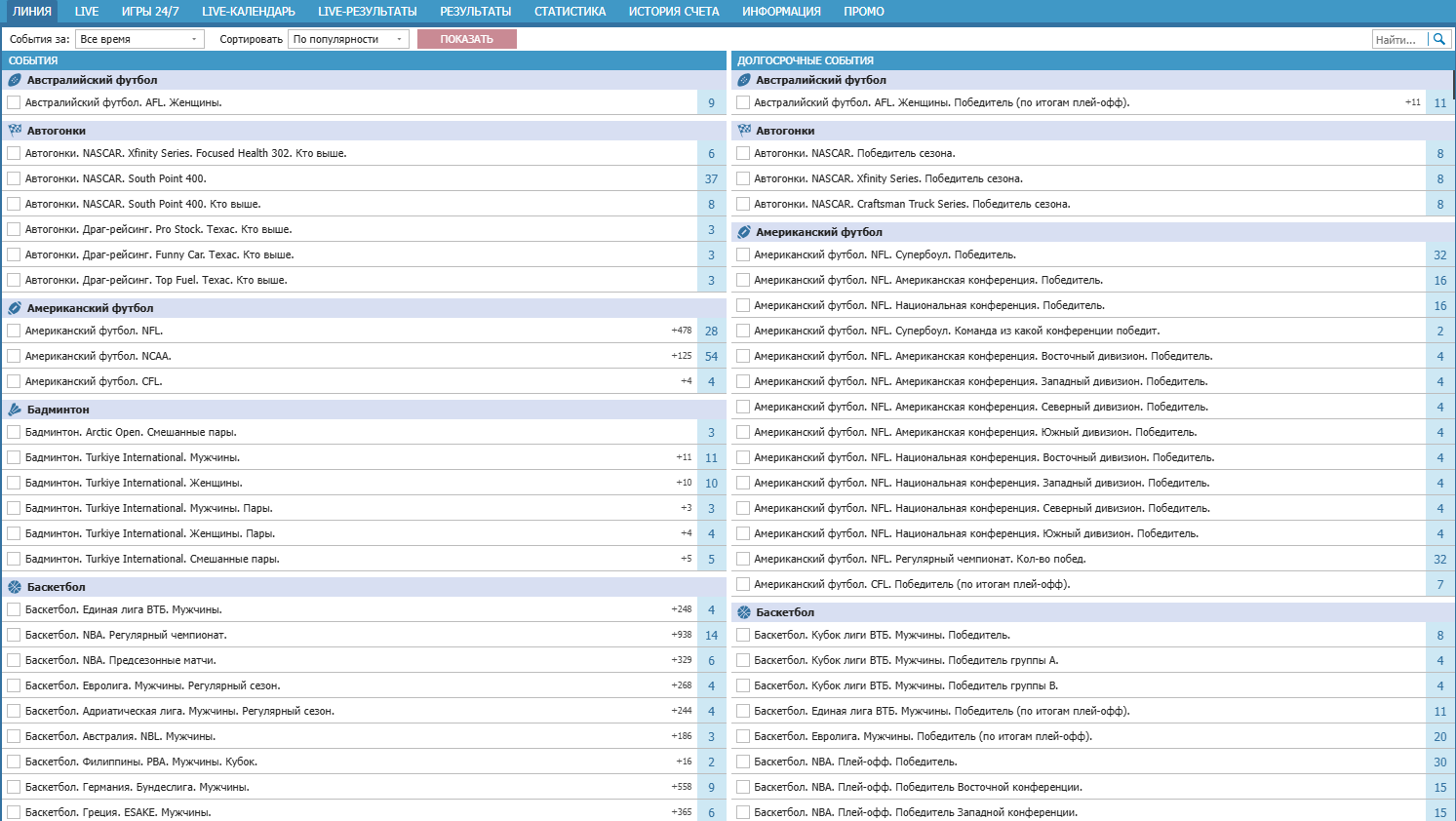Click the Баскетбол ball icon in left panel
The height and width of the screenshot is (821, 1456).
(15, 587)
